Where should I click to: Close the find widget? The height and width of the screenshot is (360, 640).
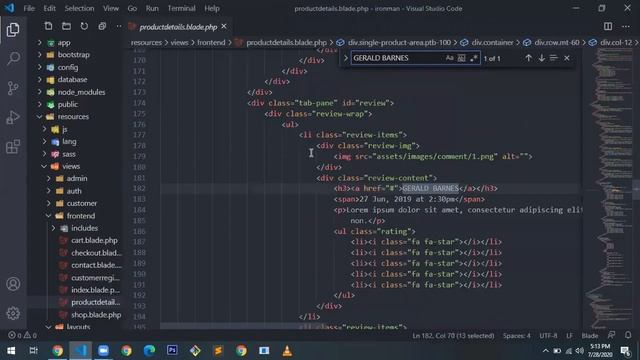coord(567,58)
